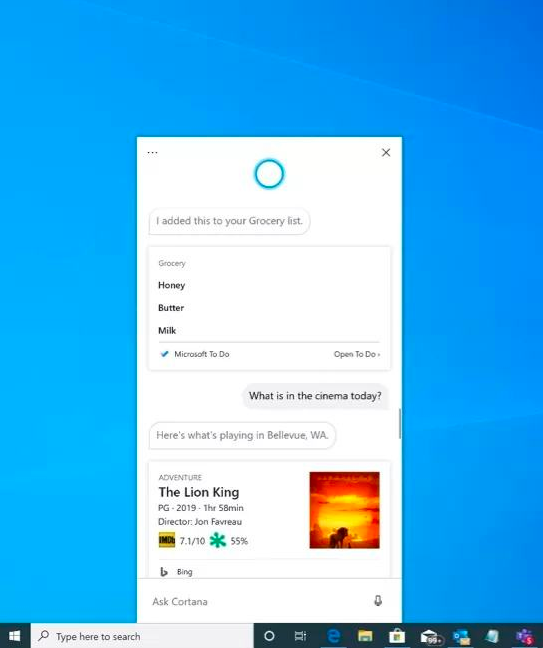Open Microsoft Store from the taskbar
The height and width of the screenshot is (648, 543).
[x=397, y=636]
